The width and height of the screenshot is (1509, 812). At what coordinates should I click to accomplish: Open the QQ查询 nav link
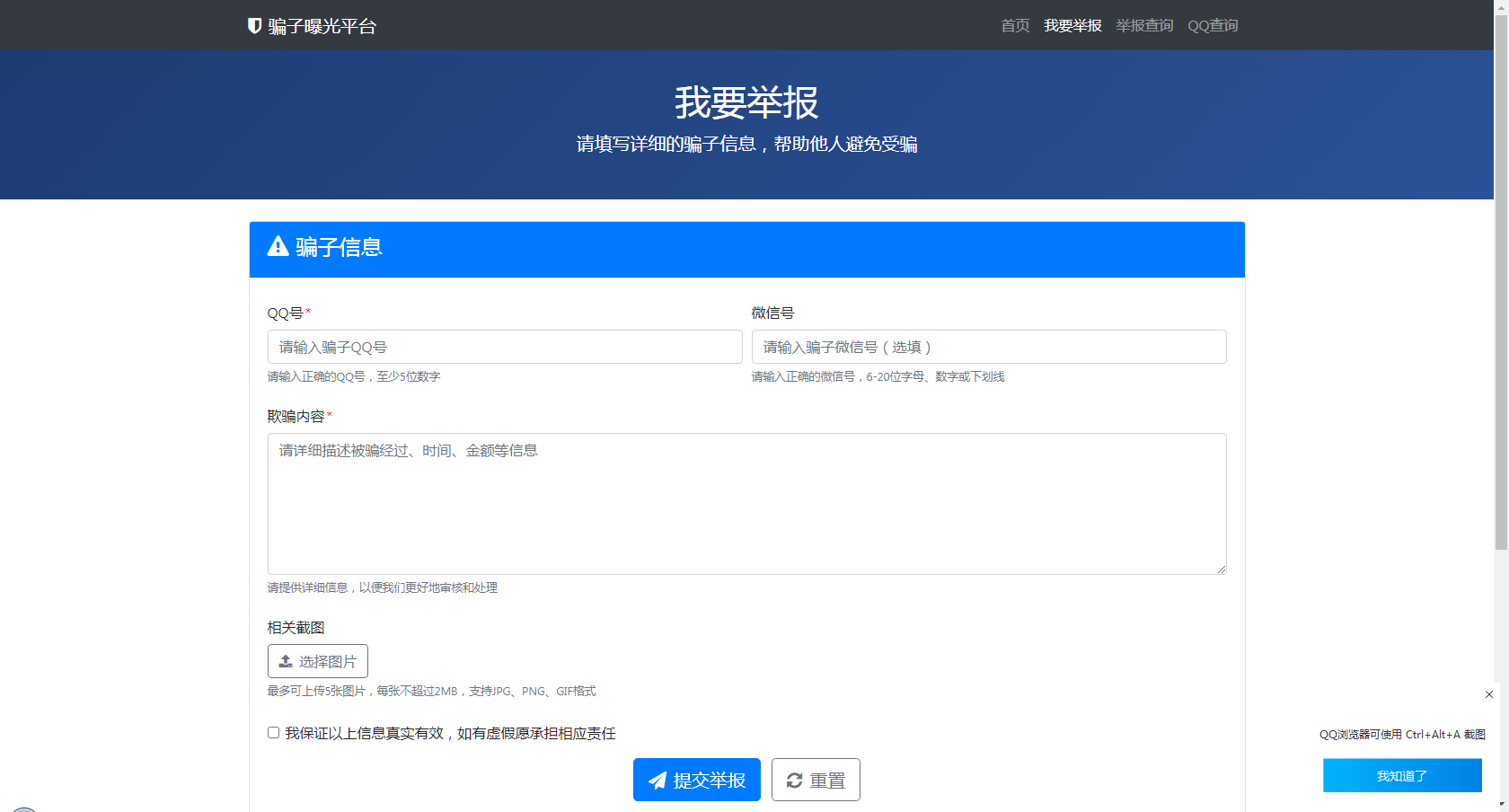(x=1213, y=26)
